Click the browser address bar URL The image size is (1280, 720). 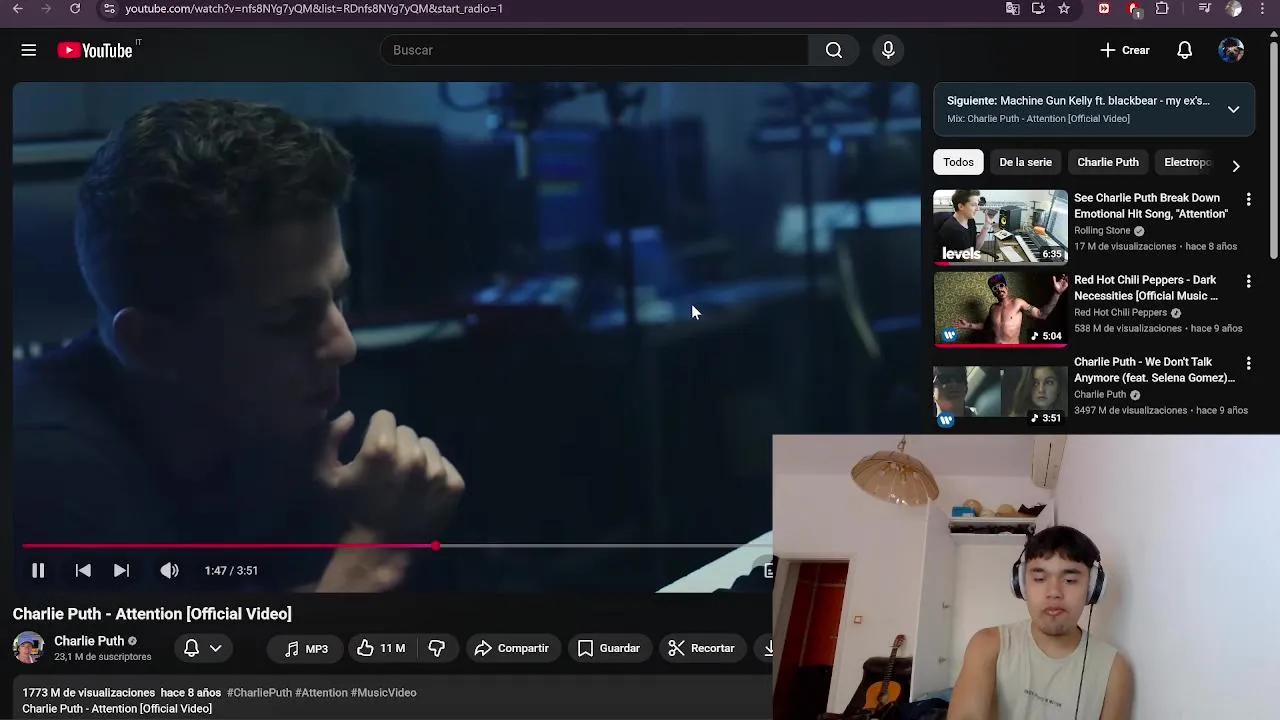click(x=314, y=9)
